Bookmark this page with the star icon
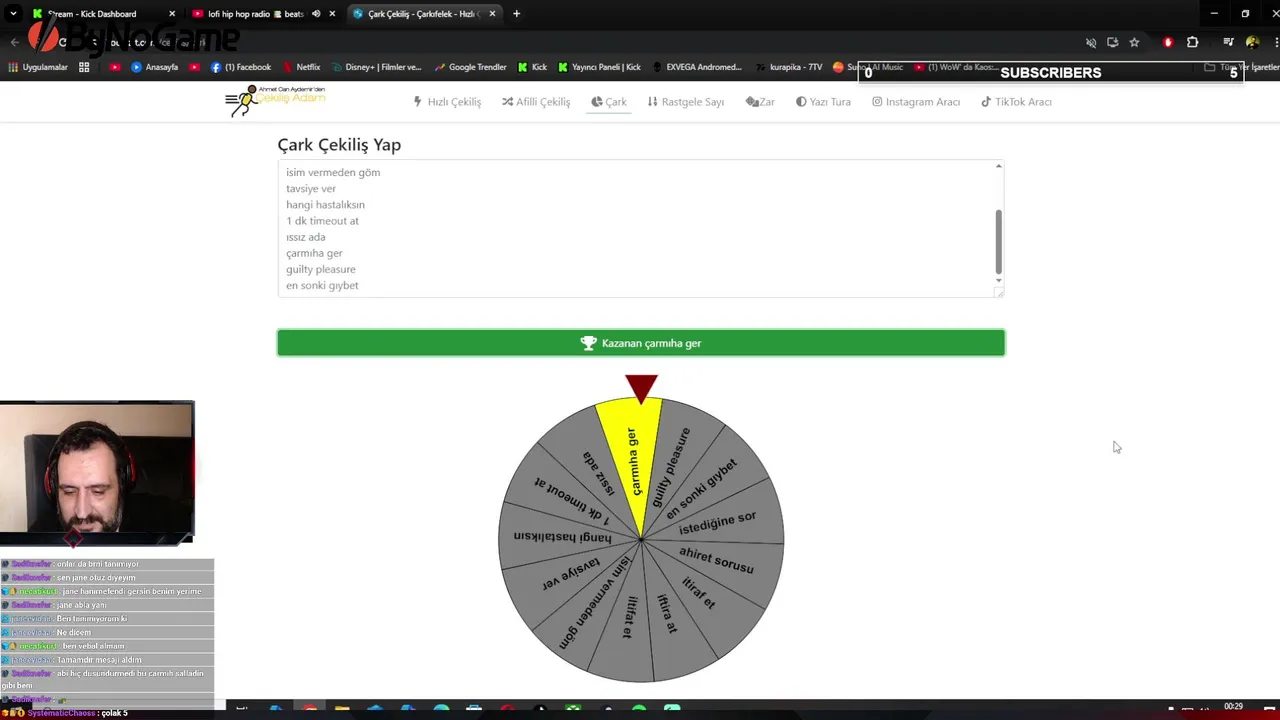This screenshot has width=1280, height=720. point(1134,42)
